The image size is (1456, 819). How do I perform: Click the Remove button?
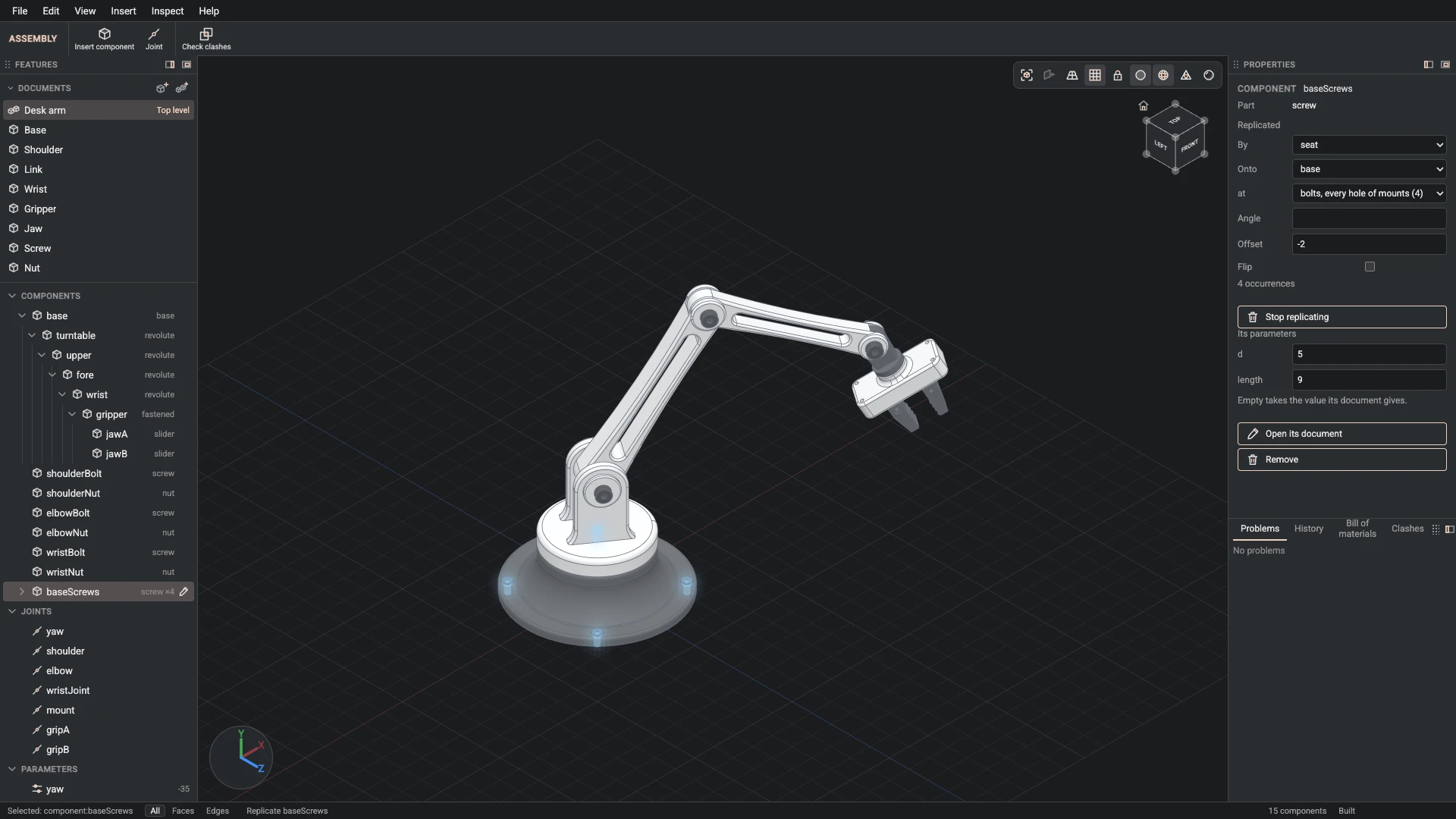[x=1342, y=460]
